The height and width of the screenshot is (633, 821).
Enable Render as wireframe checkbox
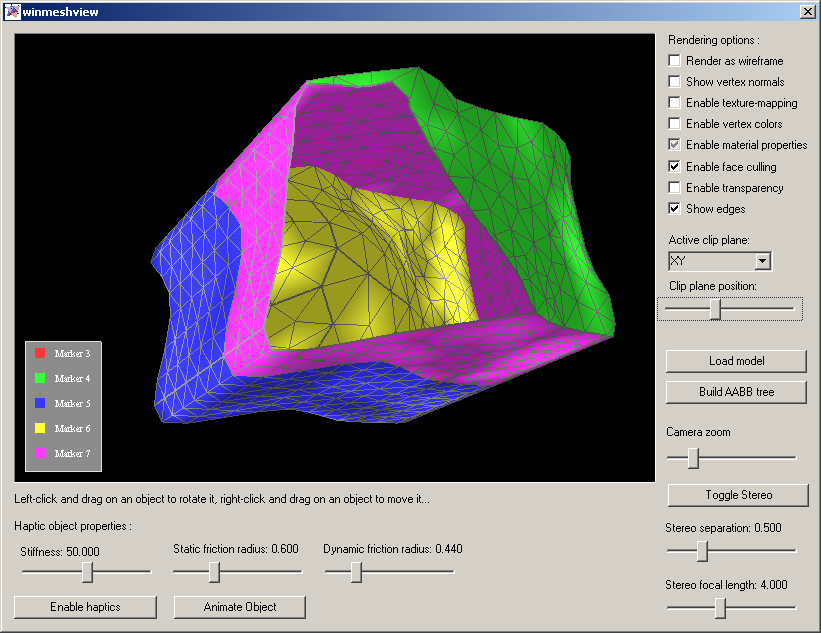(x=675, y=61)
